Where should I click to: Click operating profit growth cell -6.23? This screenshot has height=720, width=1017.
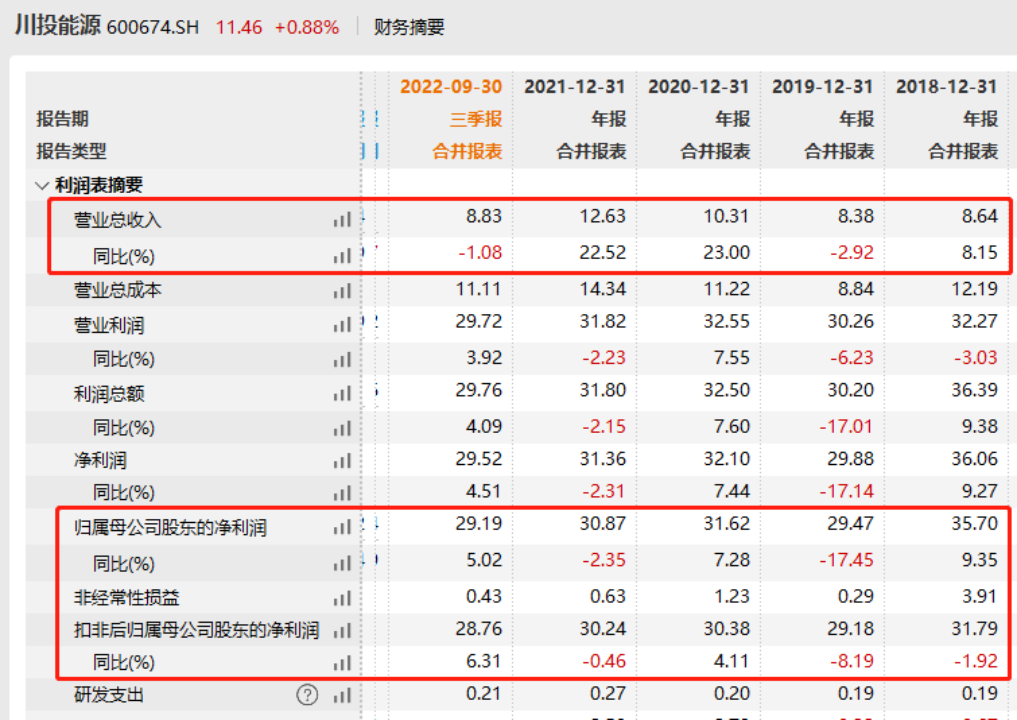[x=852, y=357]
